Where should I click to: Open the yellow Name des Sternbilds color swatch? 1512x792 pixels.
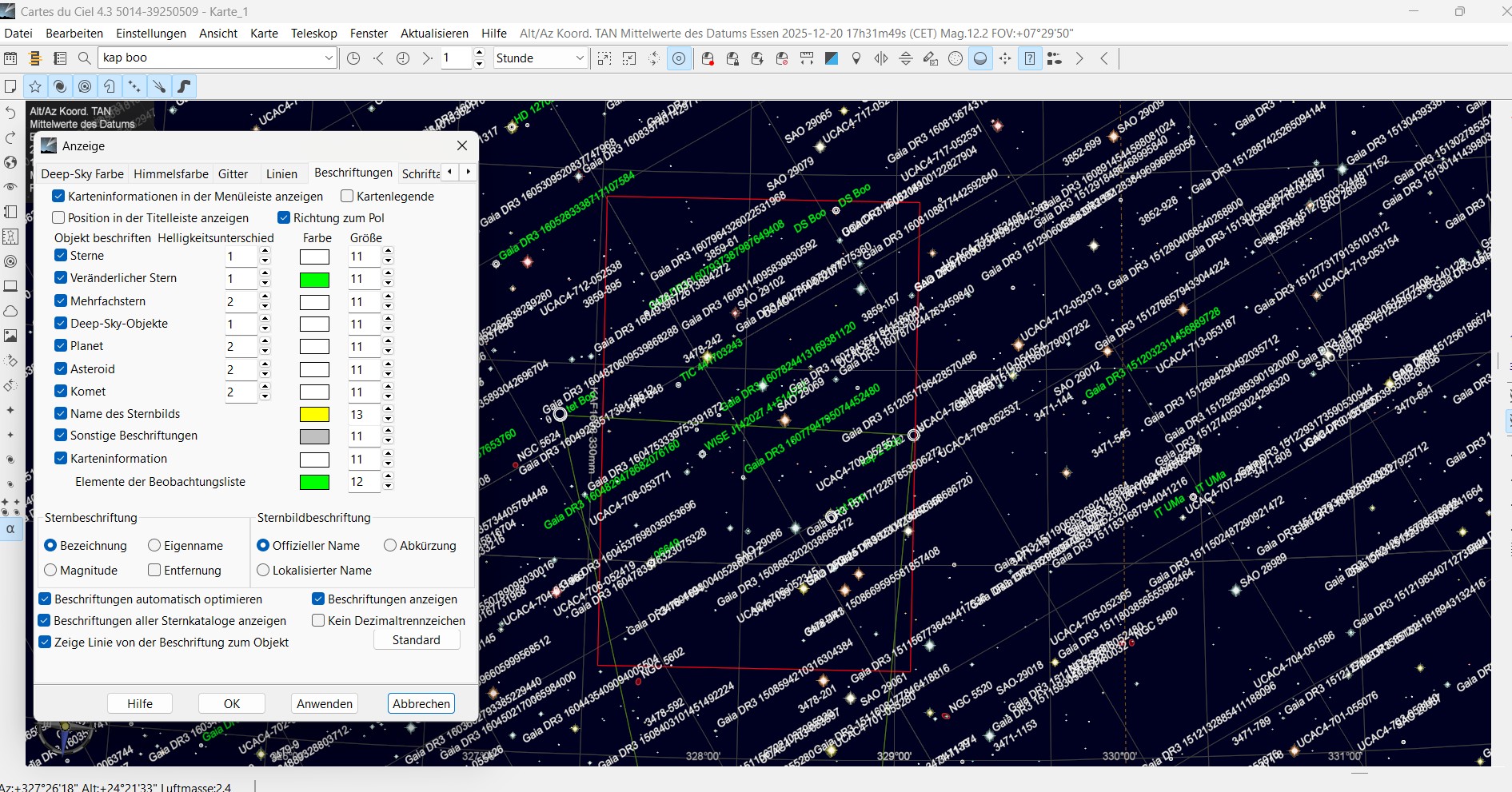tap(314, 415)
